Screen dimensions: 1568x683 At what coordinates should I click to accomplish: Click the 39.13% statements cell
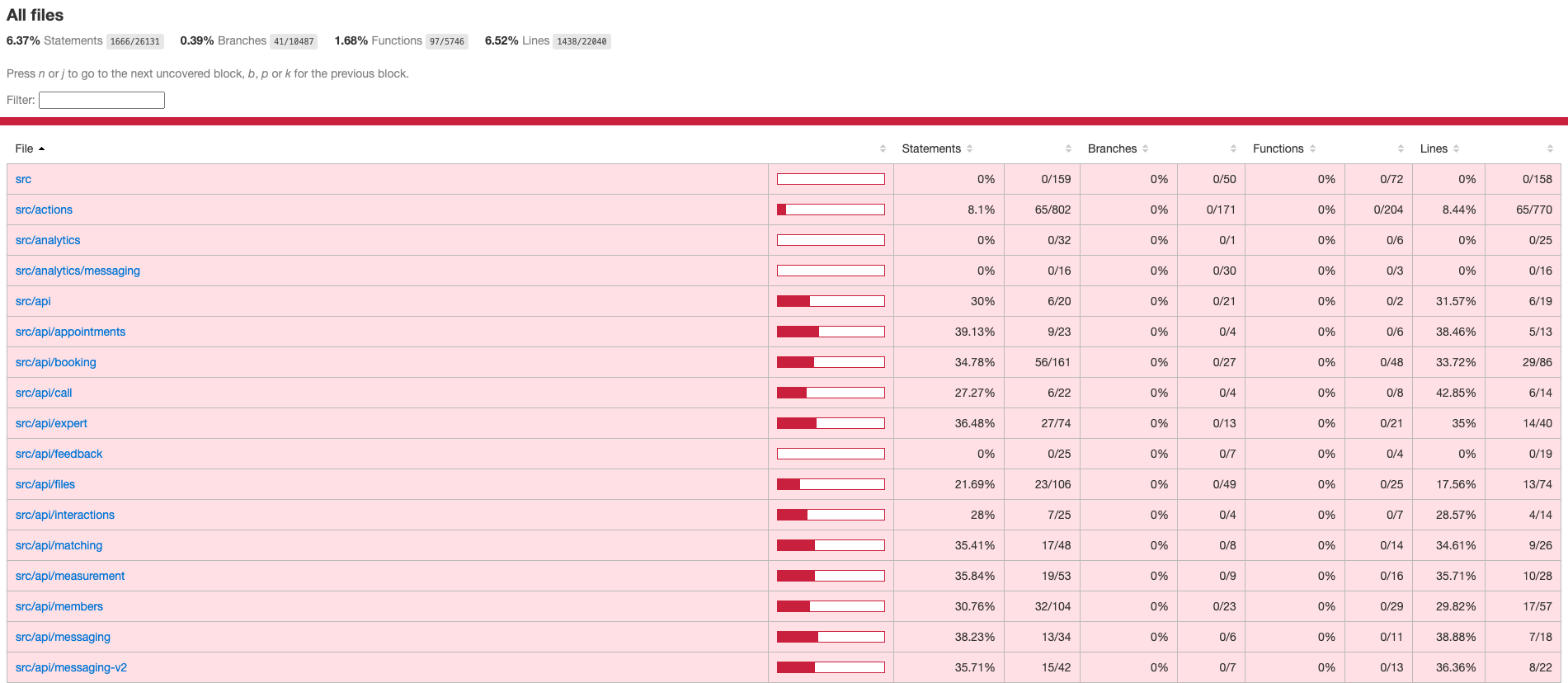pyautogui.click(x=949, y=332)
